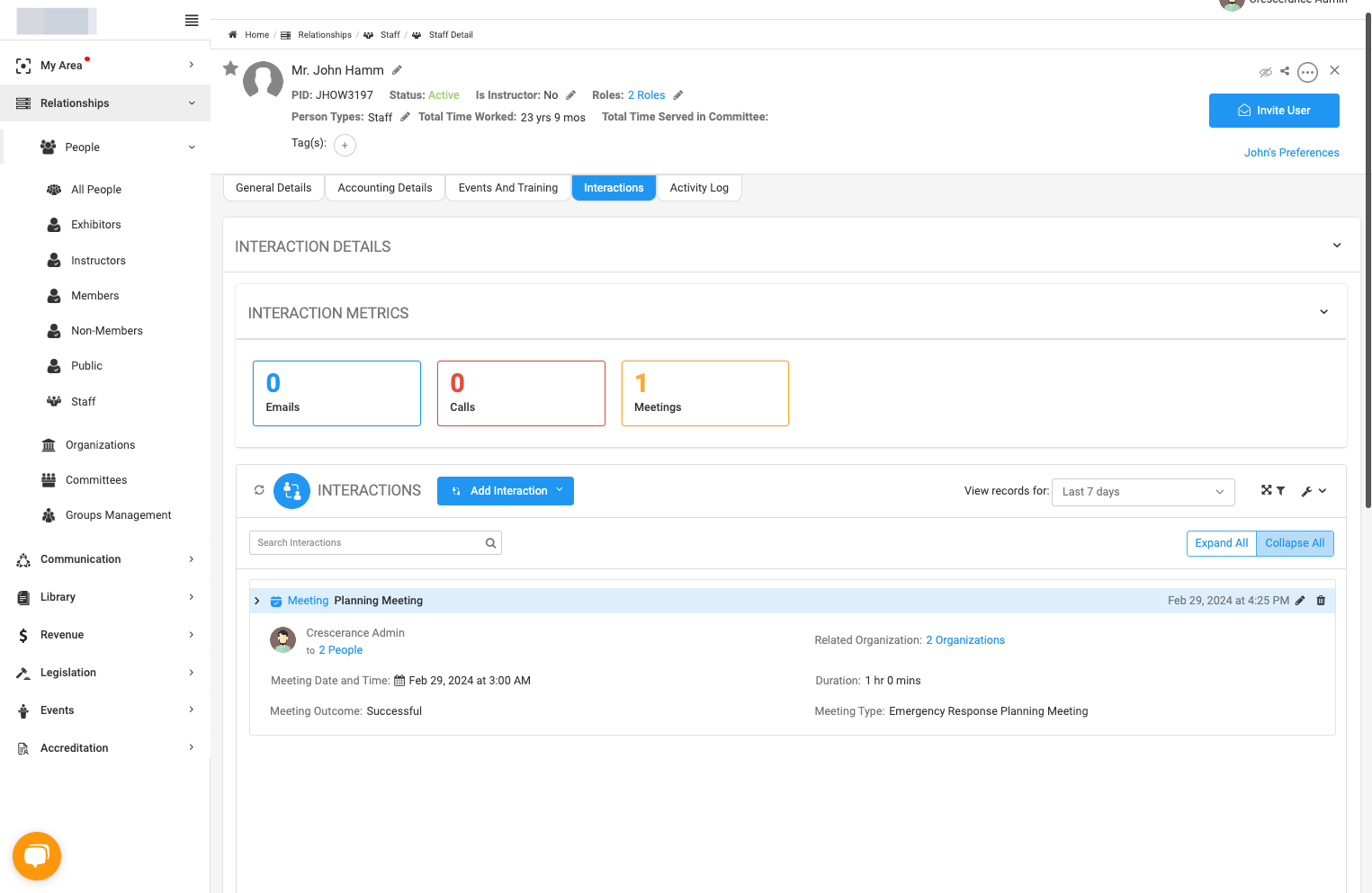
Task: Open the Add Interaction dropdown
Action: (506, 491)
